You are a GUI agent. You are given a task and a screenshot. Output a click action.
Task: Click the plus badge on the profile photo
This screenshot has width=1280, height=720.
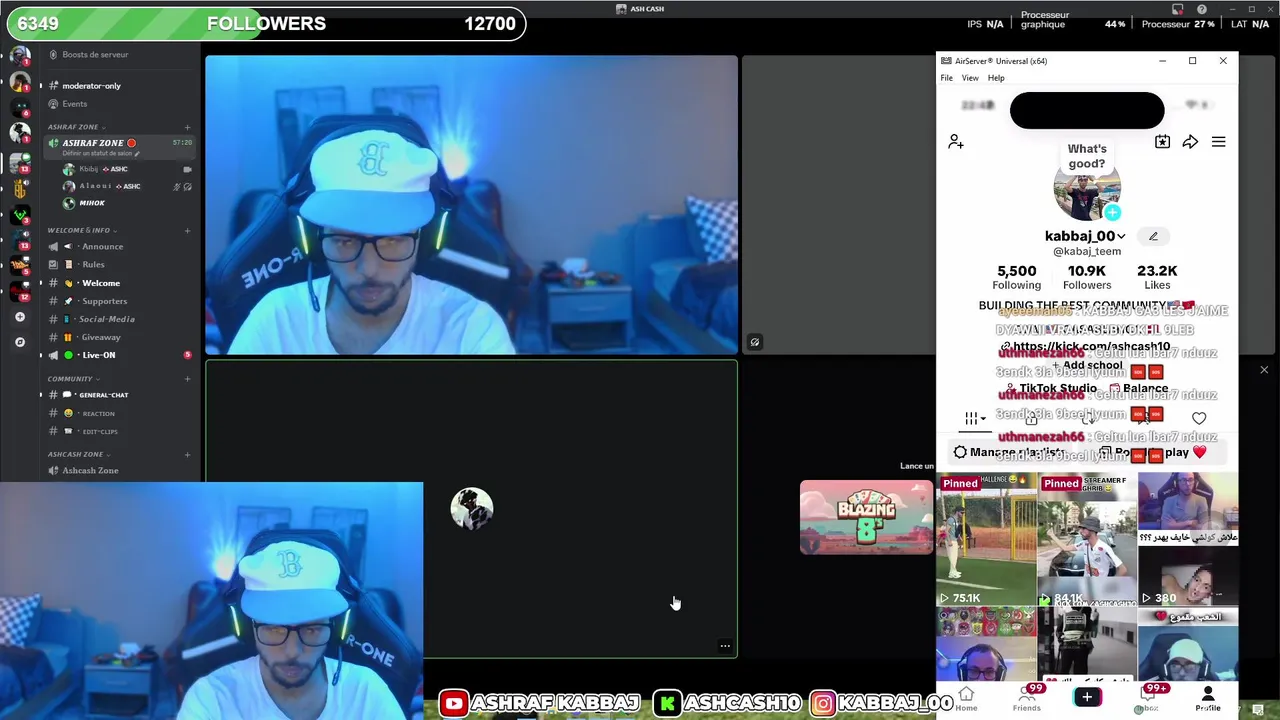[x=1113, y=212]
